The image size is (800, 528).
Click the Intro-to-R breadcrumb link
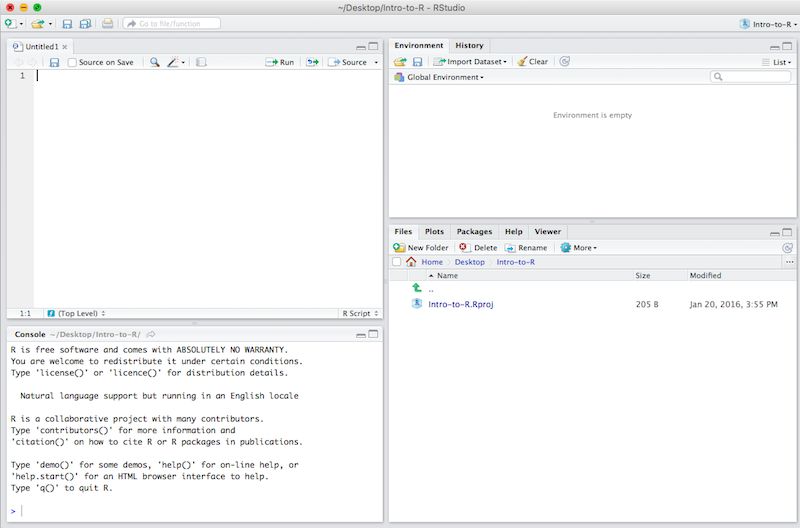(x=516, y=262)
